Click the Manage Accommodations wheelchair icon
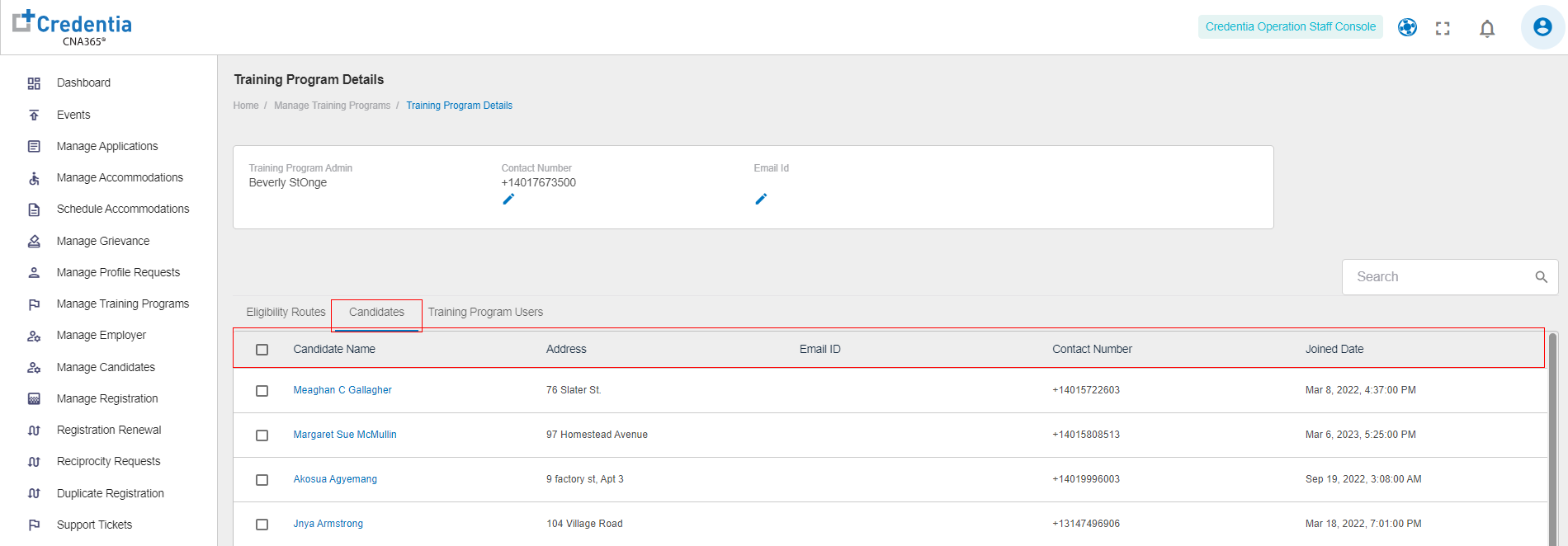Viewport: 1568px width, 546px height. coord(34,178)
